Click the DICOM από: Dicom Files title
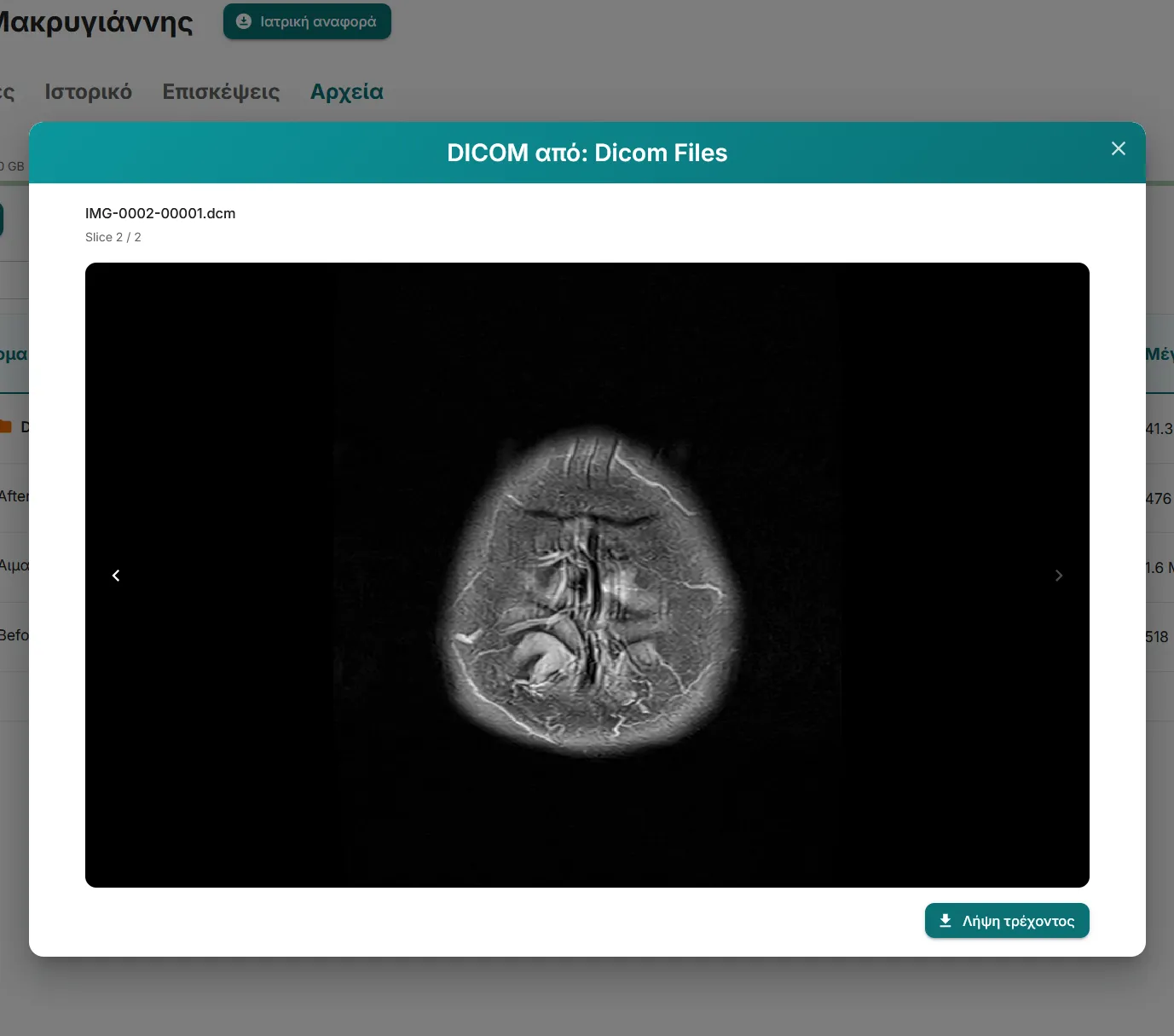 tap(587, 153)
